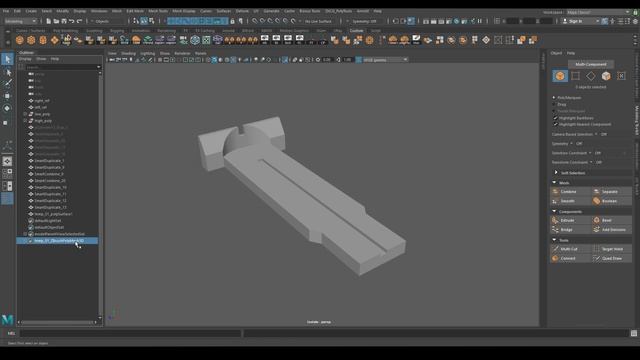Select the Drag radio option
Screen dimensions: 640x360
(x=554, y=104)
